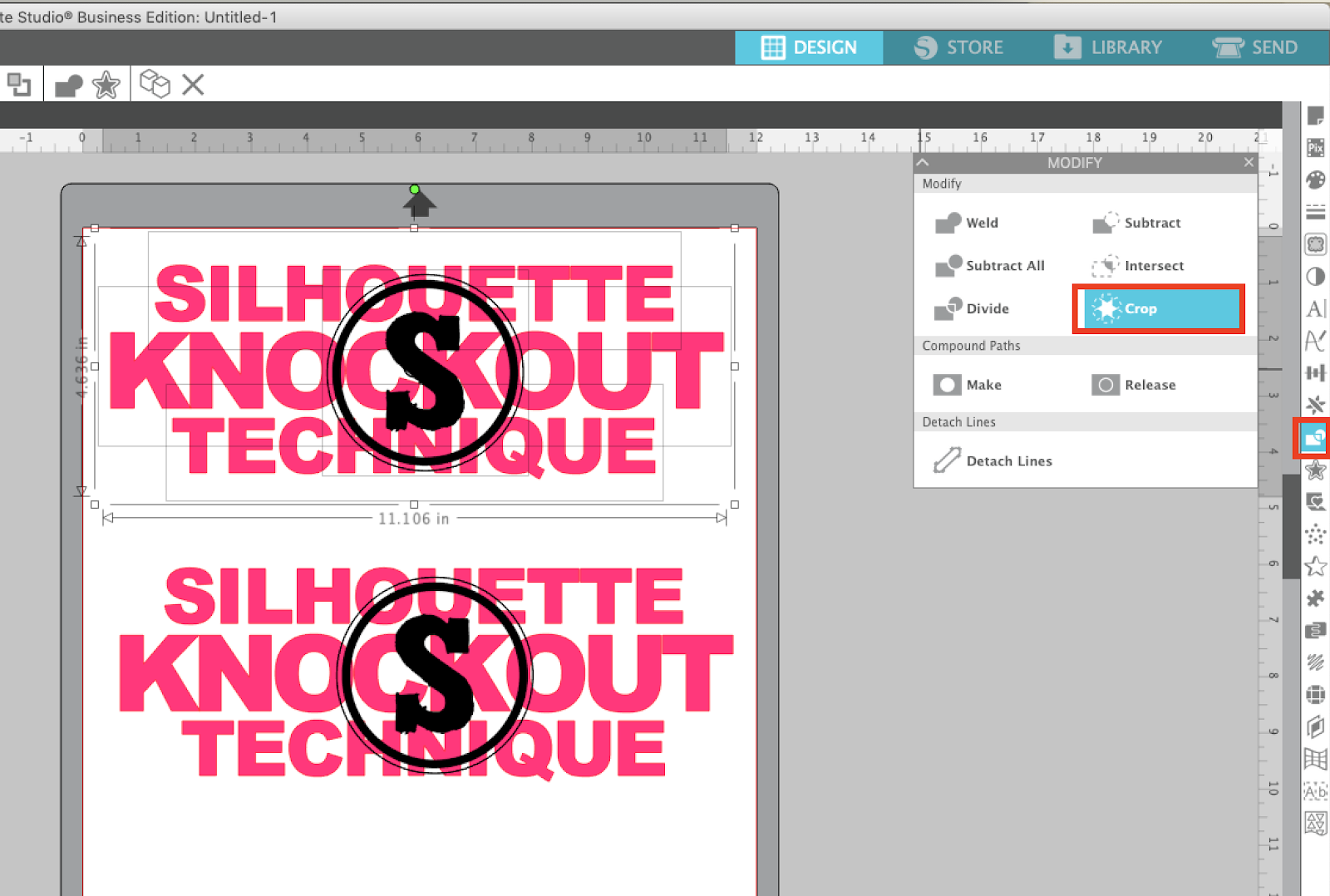Switch to the LIBRARY tab
The width and height of the screenshot is (1330, 896).
(1111, 47)
